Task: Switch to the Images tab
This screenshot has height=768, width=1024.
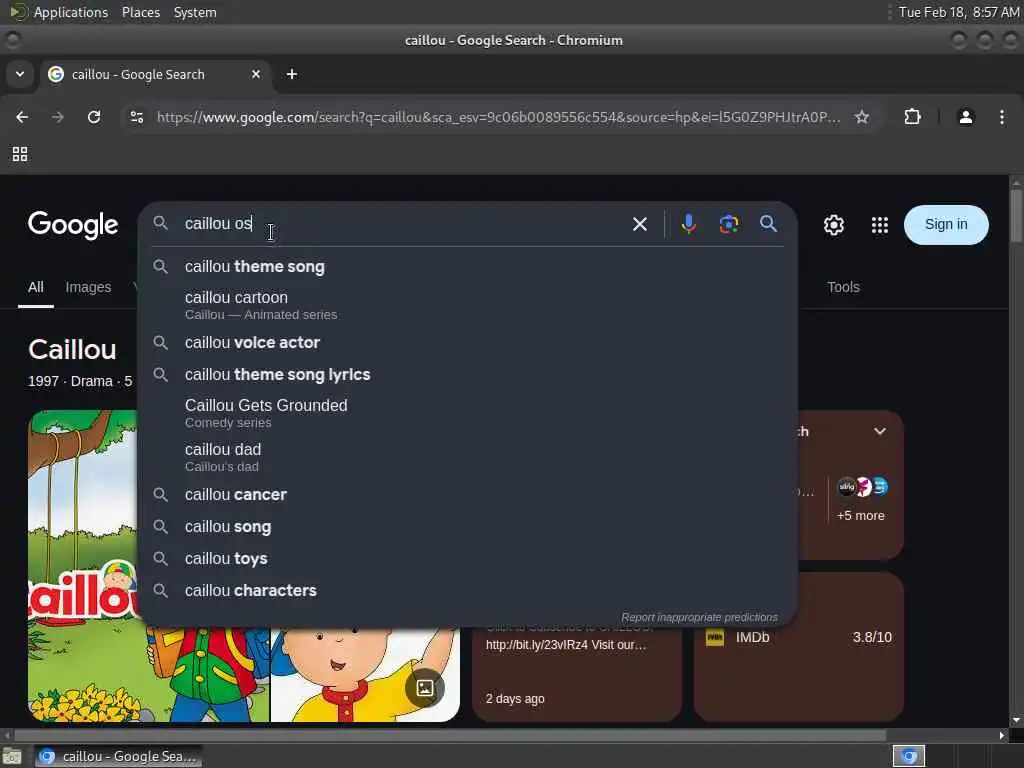Action: point(88,287)
